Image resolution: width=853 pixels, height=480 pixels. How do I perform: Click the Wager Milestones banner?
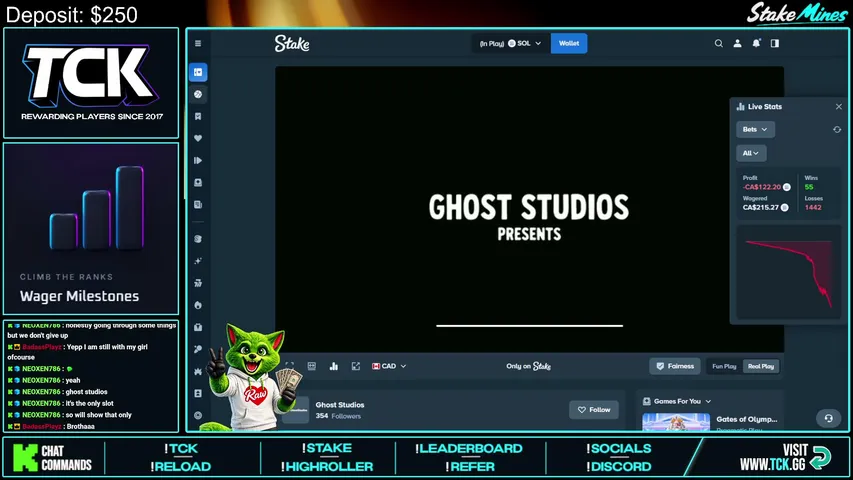91,229
